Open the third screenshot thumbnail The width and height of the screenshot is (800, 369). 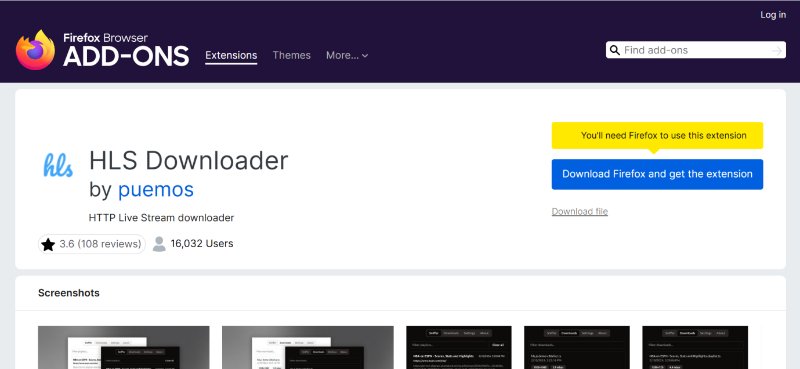point(459,348)
